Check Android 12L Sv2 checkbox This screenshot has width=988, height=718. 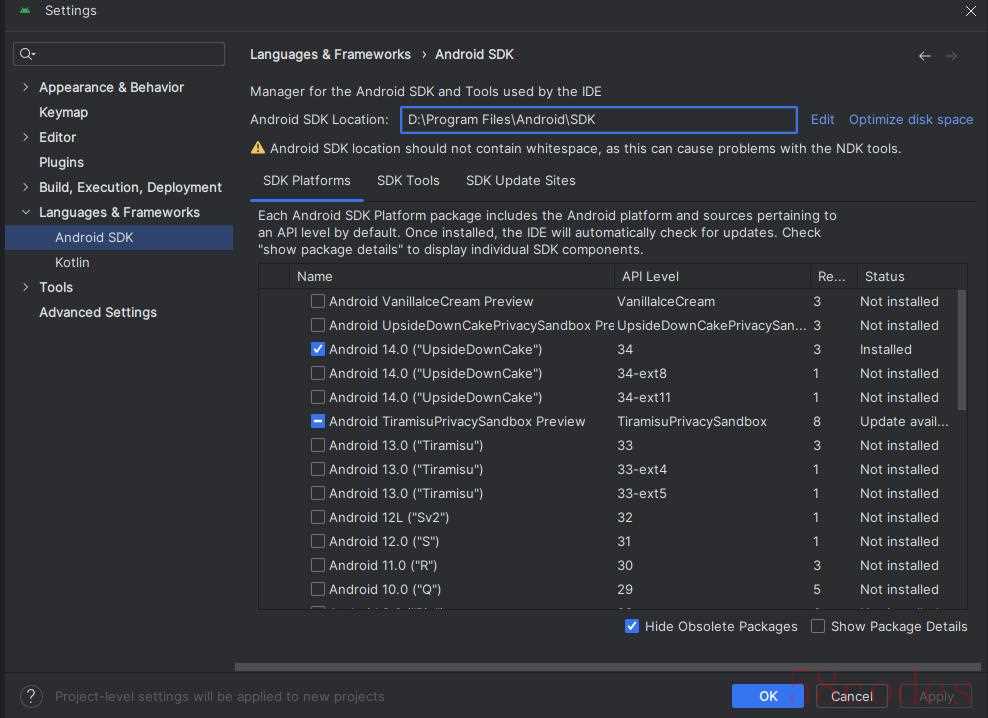point(318,517)
